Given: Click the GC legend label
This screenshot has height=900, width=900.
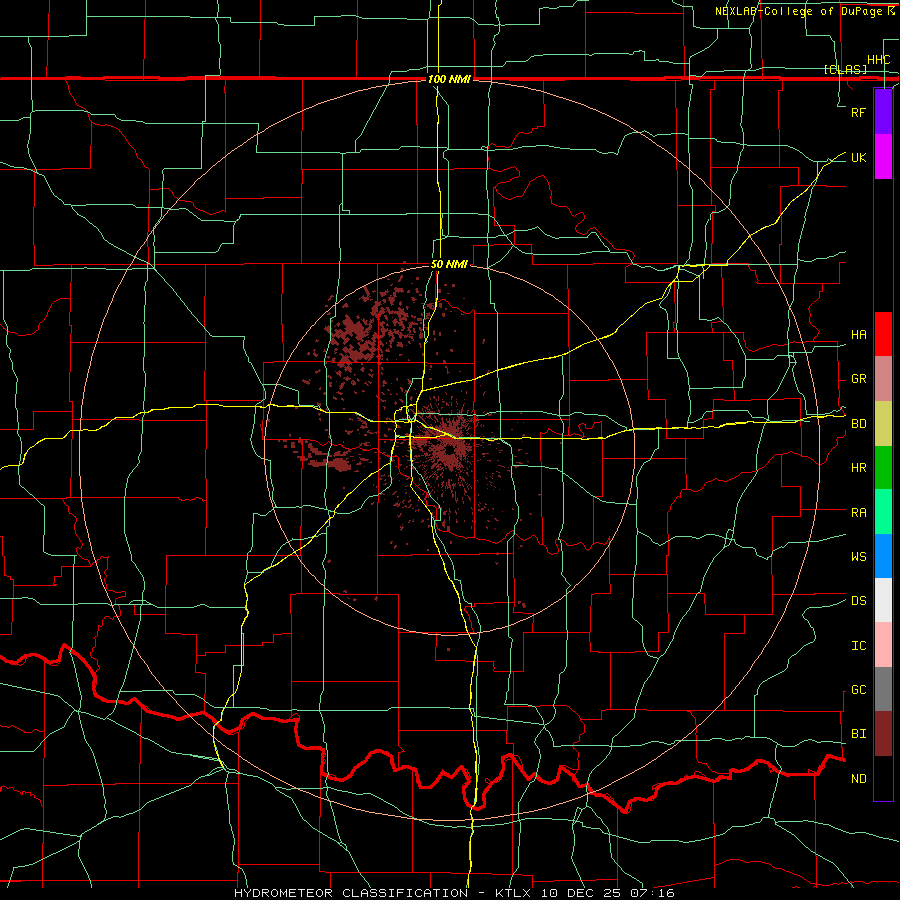Looking at the screenshot, I should pyautogui.click(x=858, y=690).
